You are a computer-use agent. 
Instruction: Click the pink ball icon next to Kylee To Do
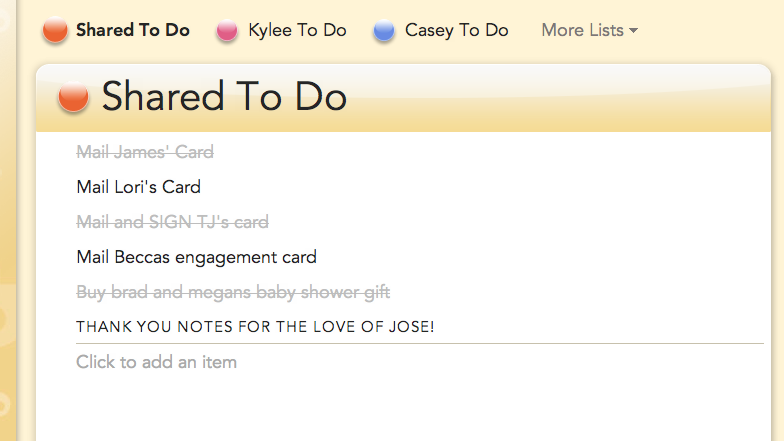coord(228,31)
